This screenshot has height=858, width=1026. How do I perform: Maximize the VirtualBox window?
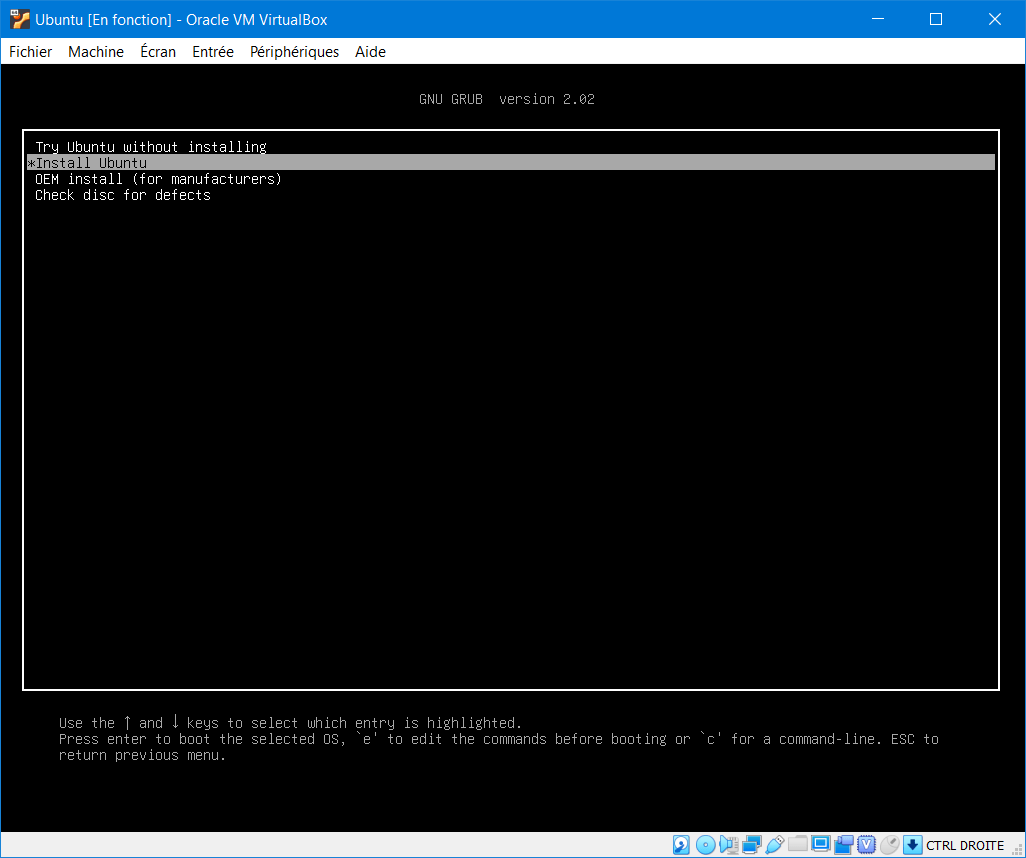[x=936, y=19]
